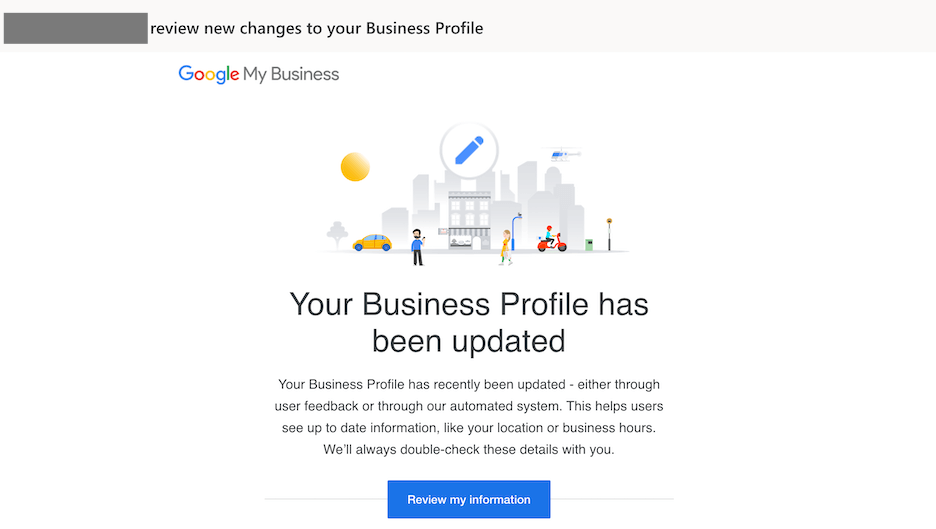Click the blue pencil edit icon
Viewport: 936px width, 529px height.
coord(469,150)
